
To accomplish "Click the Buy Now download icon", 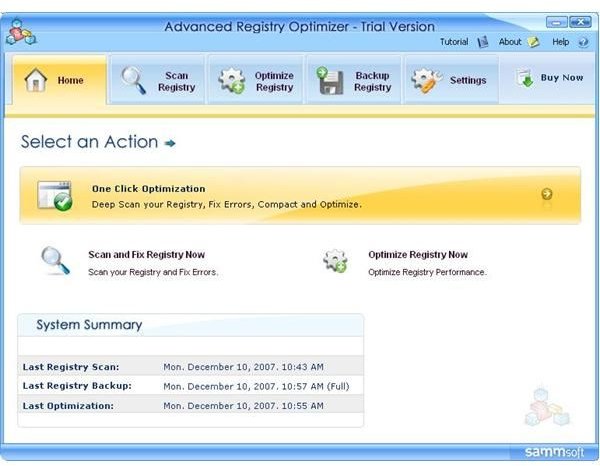I will [525, 78].
